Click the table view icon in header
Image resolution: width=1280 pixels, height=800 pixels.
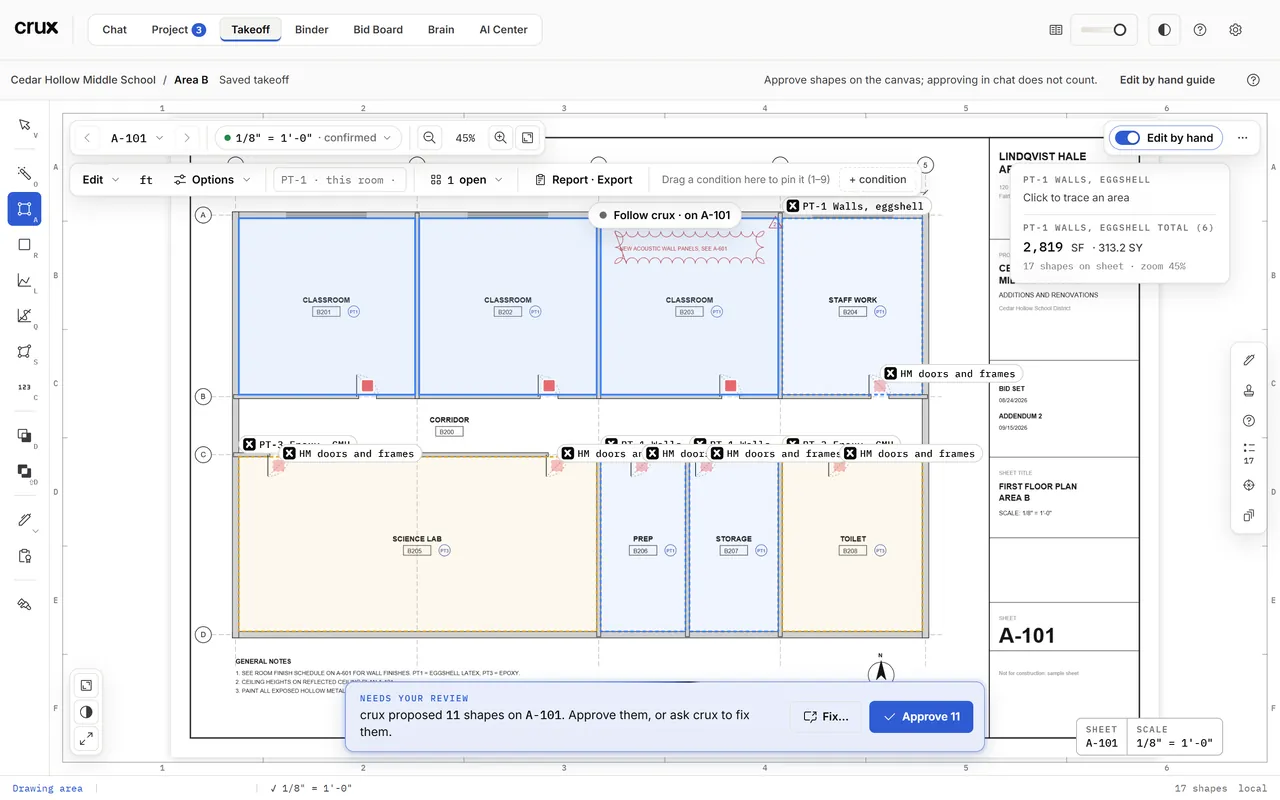(x=1055, y=30)
